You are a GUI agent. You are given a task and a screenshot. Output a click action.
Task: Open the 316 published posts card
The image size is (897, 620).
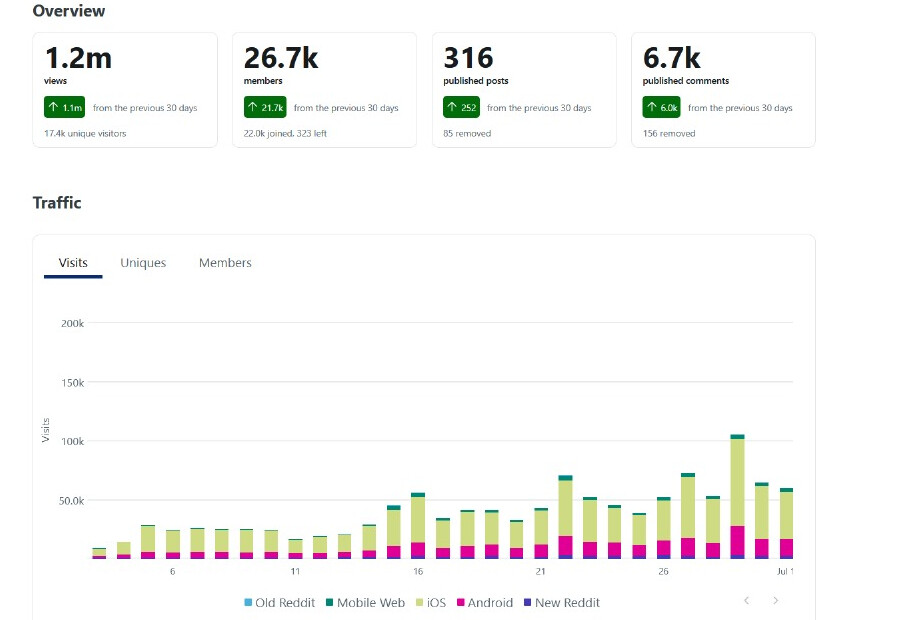point(524,90)
